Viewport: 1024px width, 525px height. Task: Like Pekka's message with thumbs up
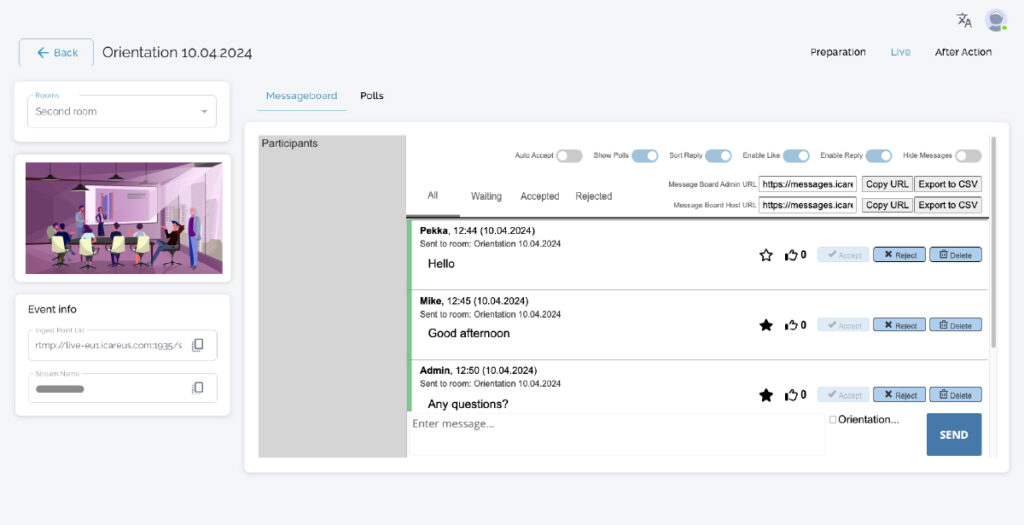point(792,255)
